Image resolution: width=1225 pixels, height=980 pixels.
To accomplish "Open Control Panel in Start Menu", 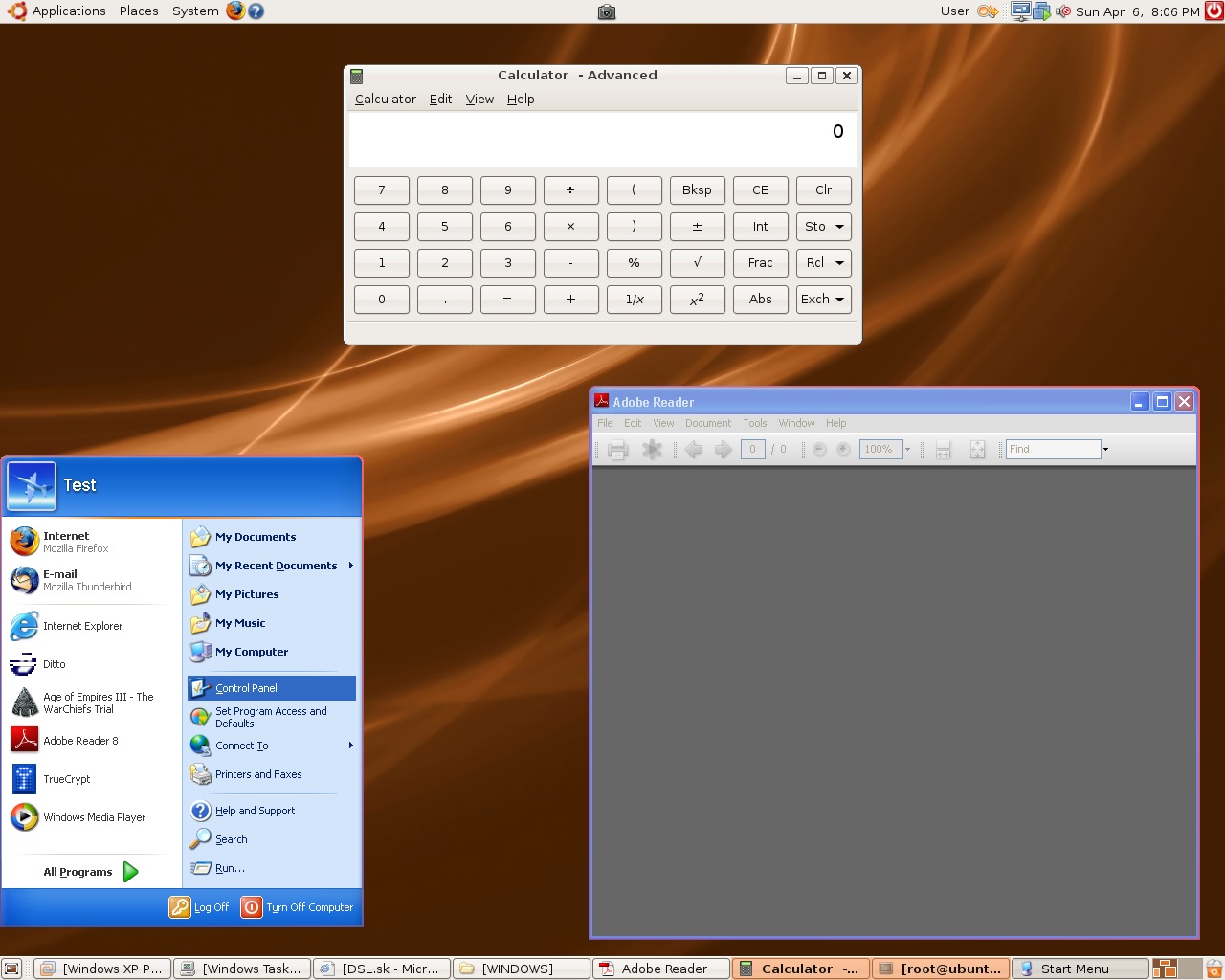I will coord(272,688).
